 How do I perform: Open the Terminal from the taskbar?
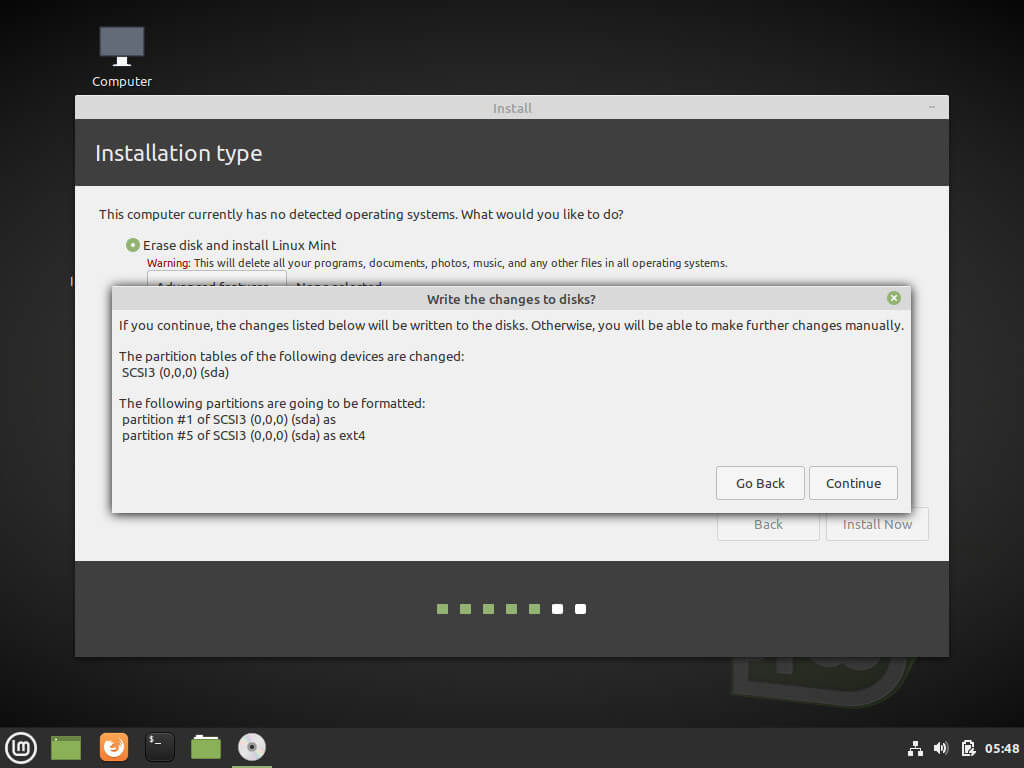click(x=159, y=747)
